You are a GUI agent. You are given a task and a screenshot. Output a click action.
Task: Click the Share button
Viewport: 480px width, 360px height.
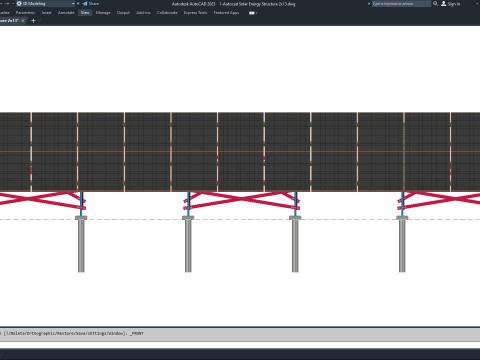point(91,4)
